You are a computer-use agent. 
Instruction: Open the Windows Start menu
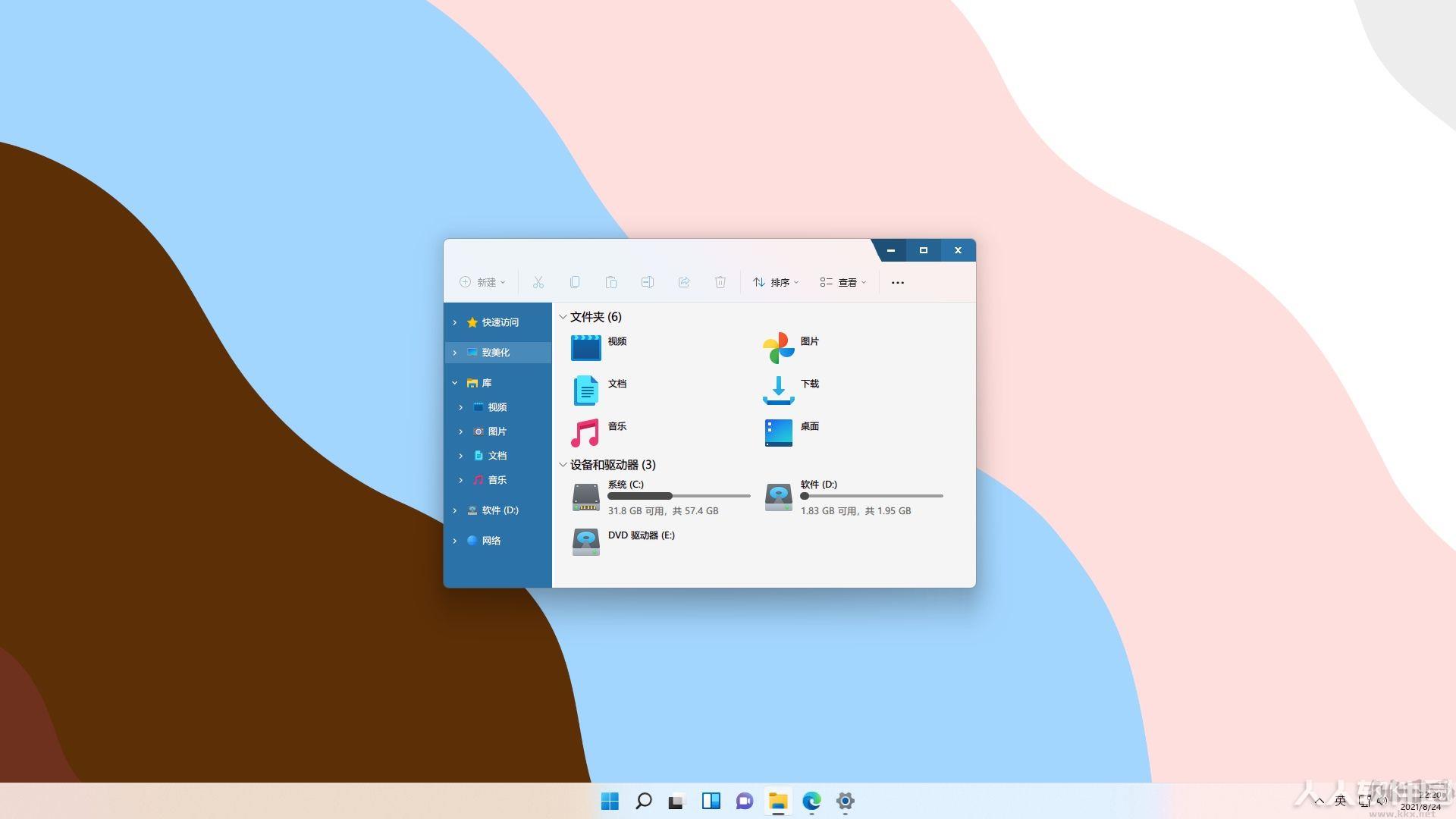610,801
